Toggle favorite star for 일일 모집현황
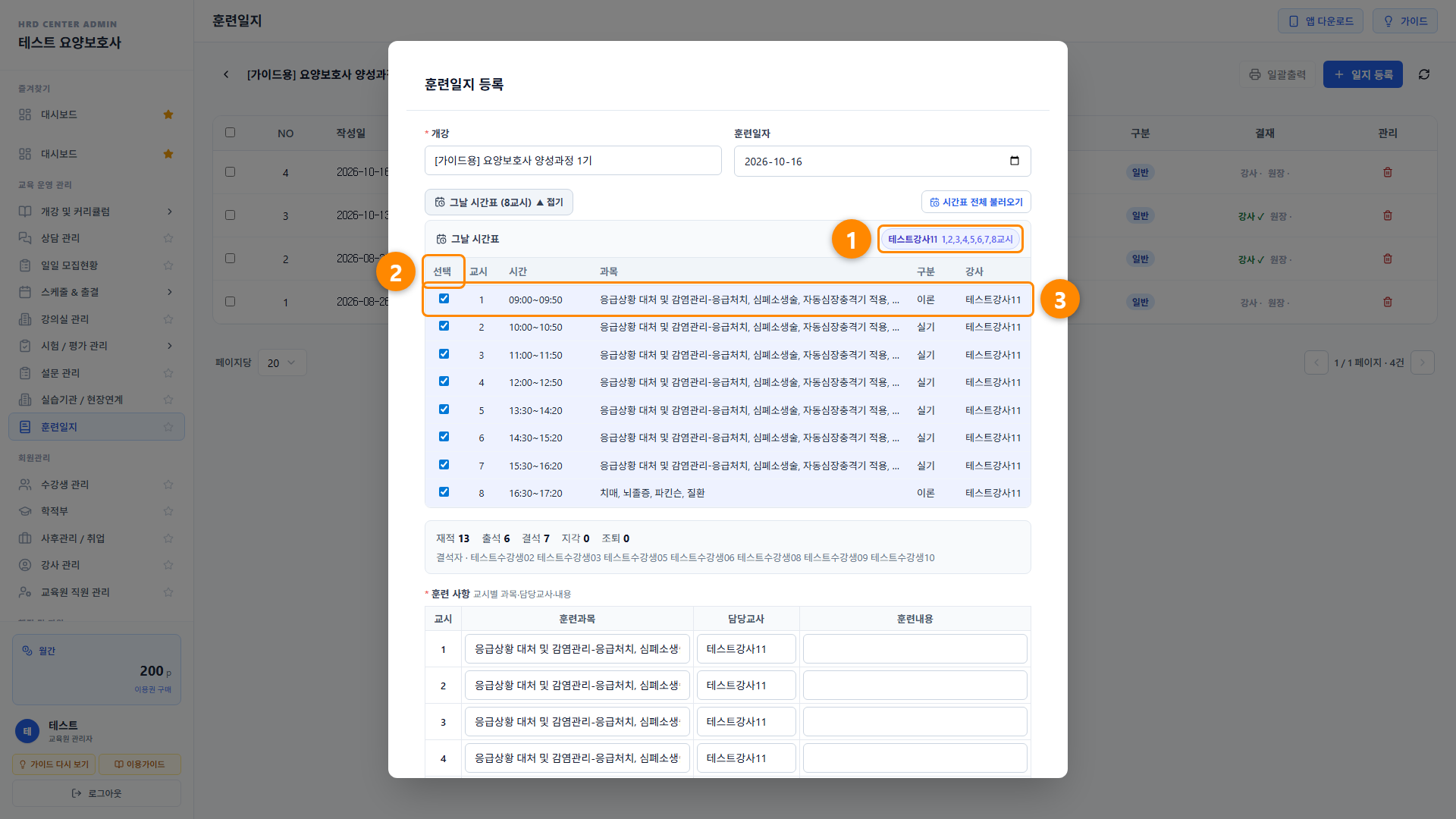The image size is (1456, 819). (x=168, y=265)
